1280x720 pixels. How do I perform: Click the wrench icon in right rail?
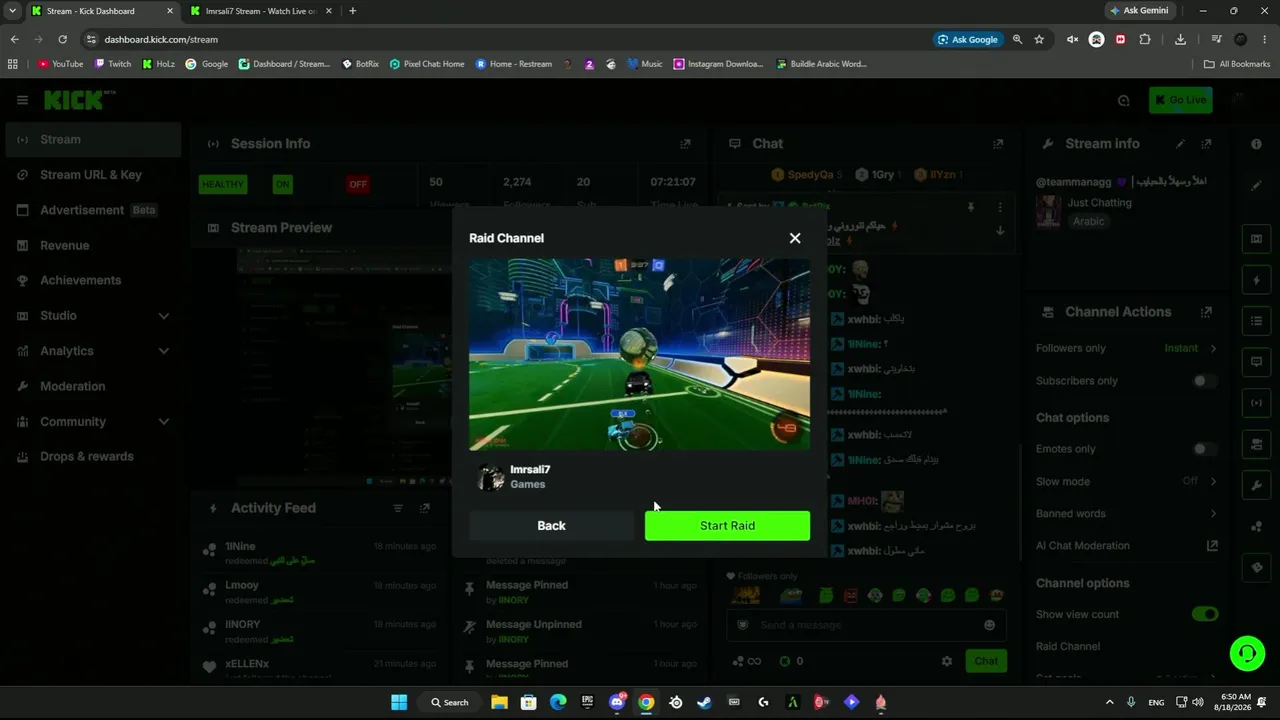tap(1257, 486)
